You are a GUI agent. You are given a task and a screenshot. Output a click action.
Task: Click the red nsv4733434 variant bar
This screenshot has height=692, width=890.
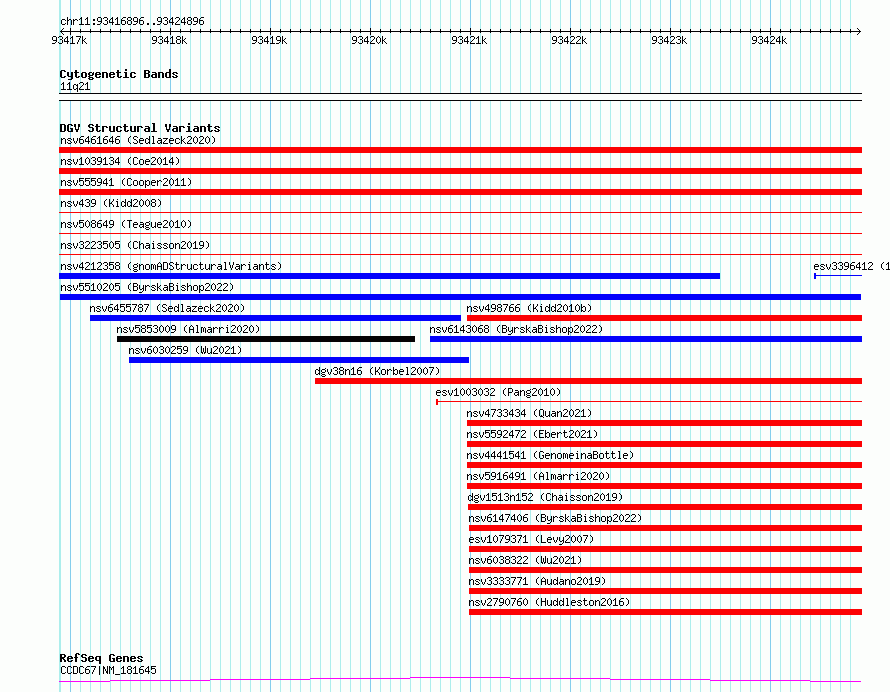[x=664, y=423]
